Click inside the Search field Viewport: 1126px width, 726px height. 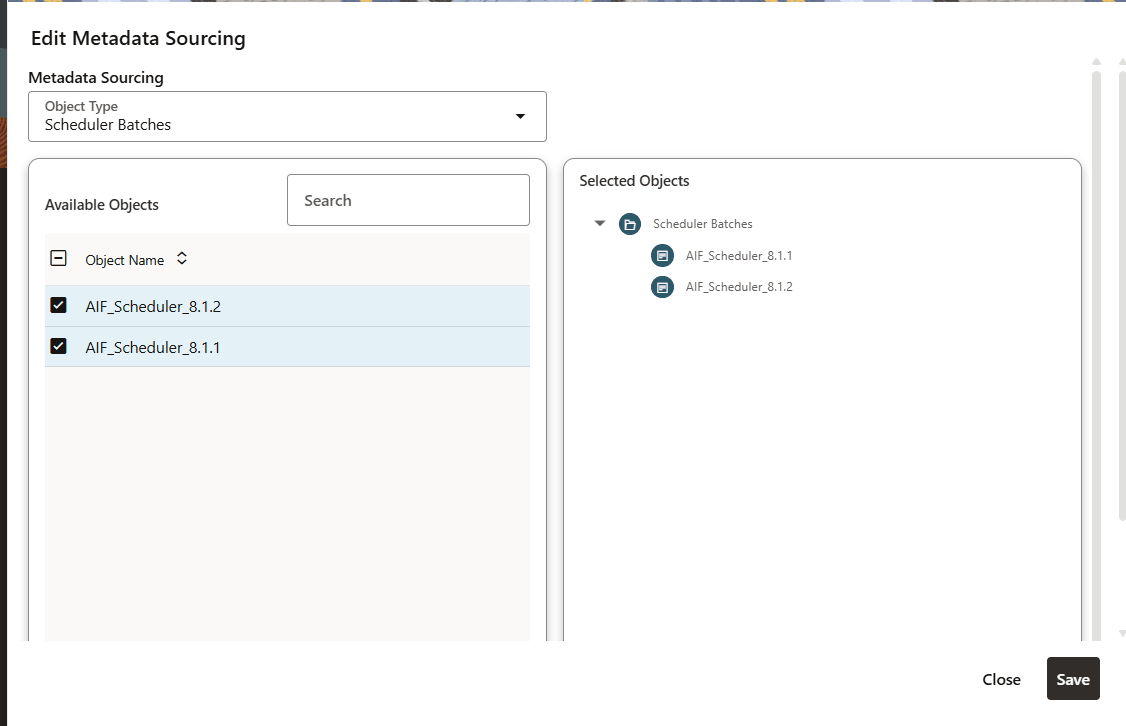coord(408,199)
